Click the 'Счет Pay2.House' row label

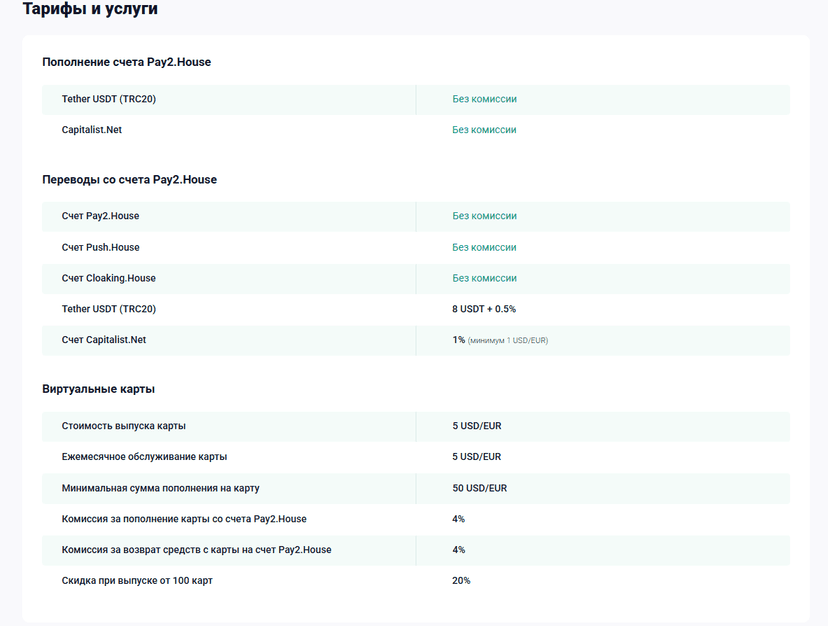[100, 216]
